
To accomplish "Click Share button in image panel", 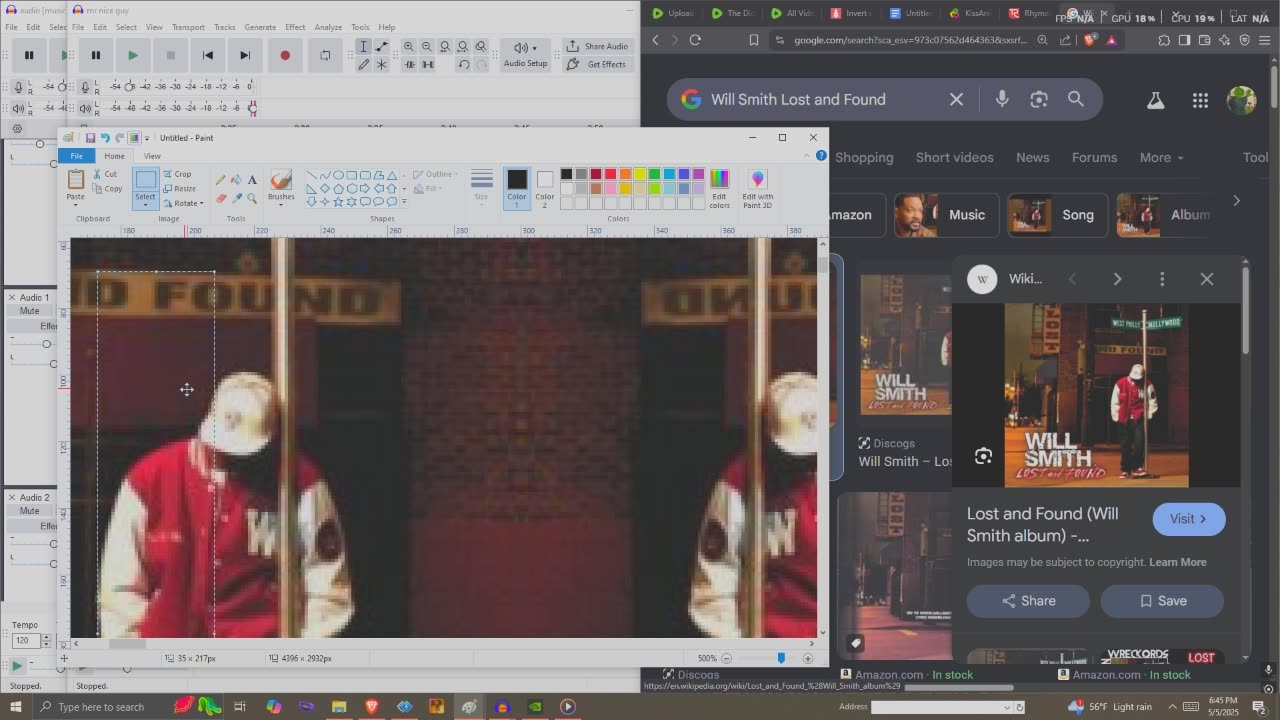I will pyautogui.click(x=1028, y=601).
